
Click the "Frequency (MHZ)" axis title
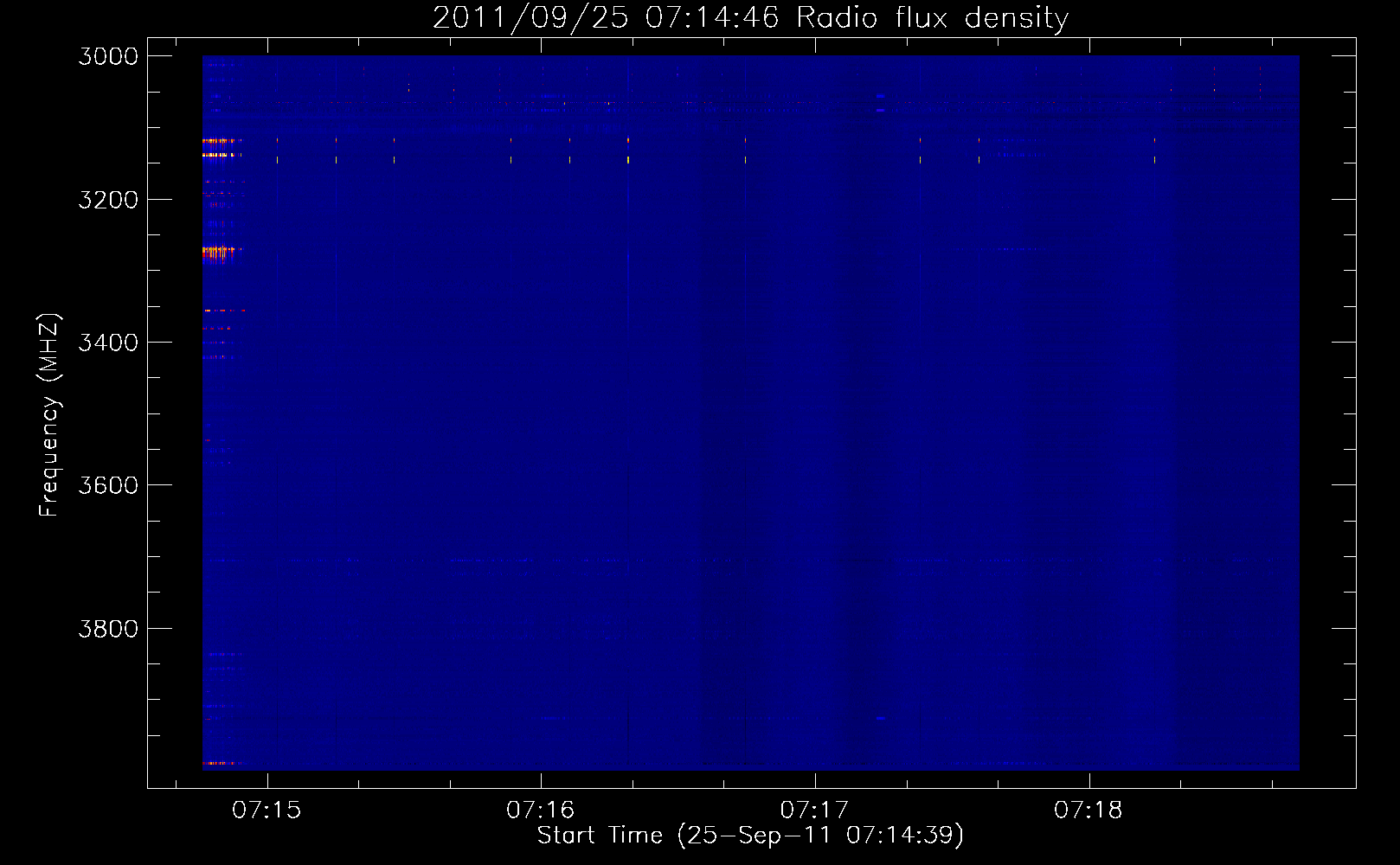pos(49,415)
